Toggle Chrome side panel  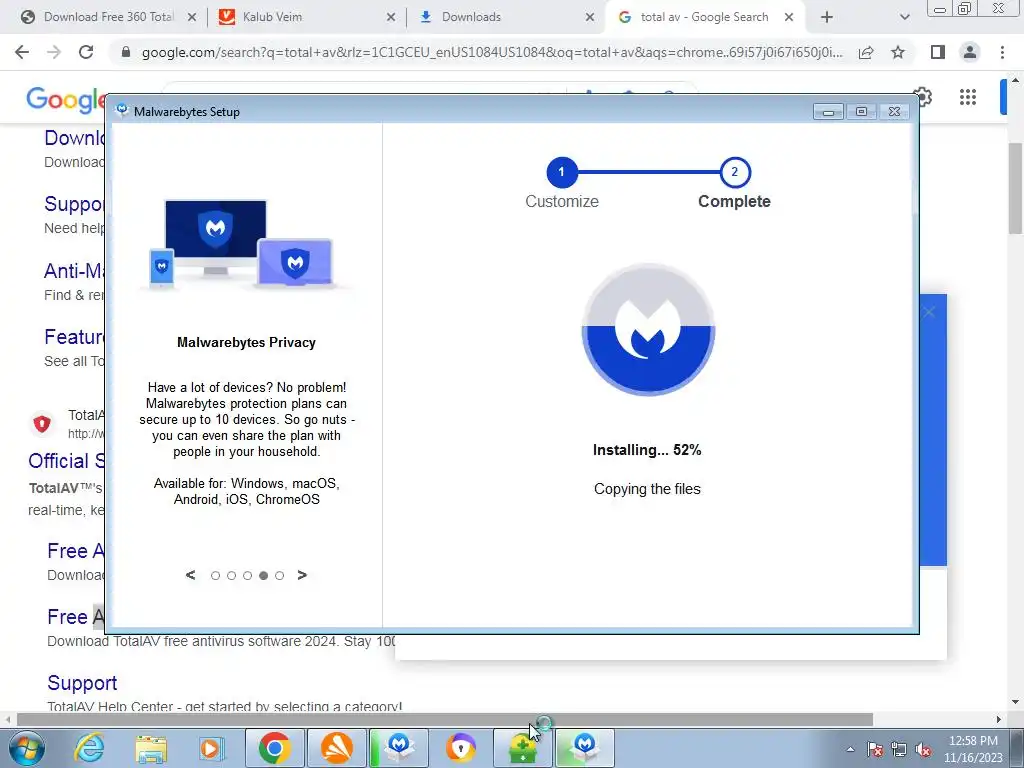pyautogui.click(x=938, y=52)
